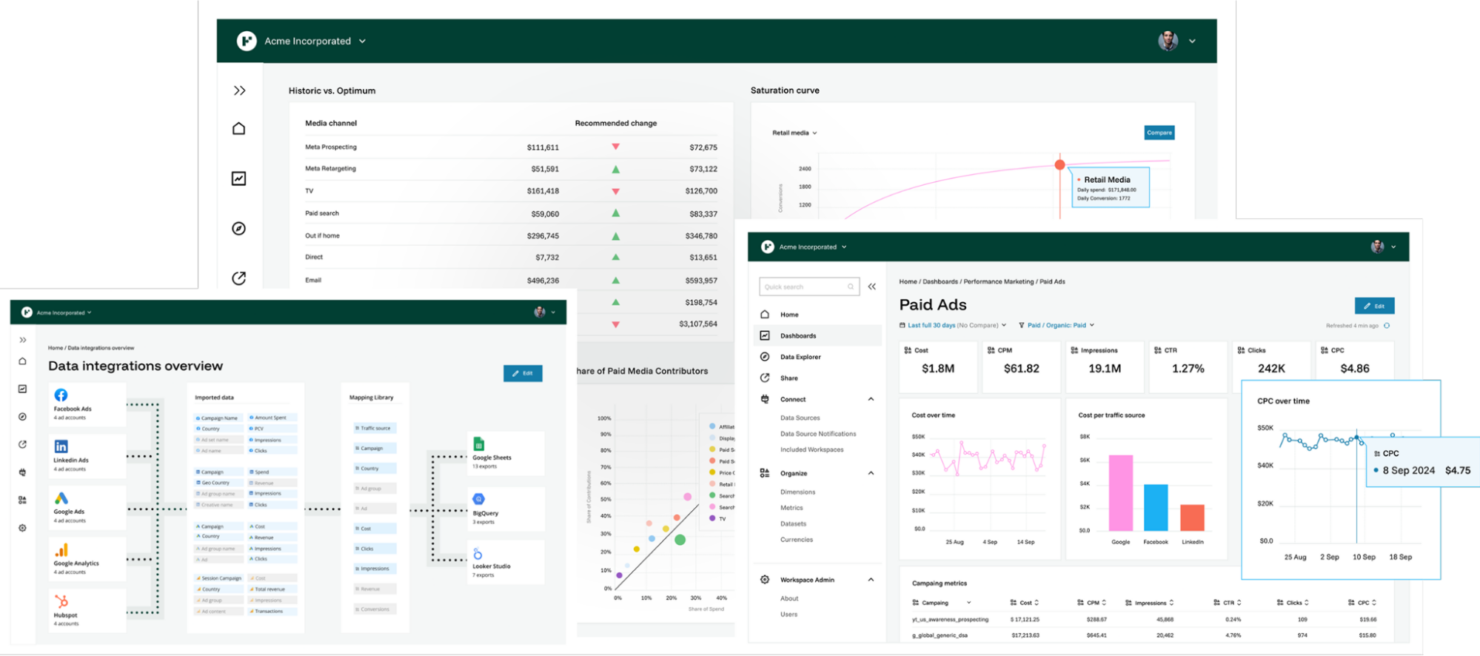Viewport: 1480px width, 656px height.
Task: Select Dashboards in Paid Ads sidebar
Action: [817, 336]
